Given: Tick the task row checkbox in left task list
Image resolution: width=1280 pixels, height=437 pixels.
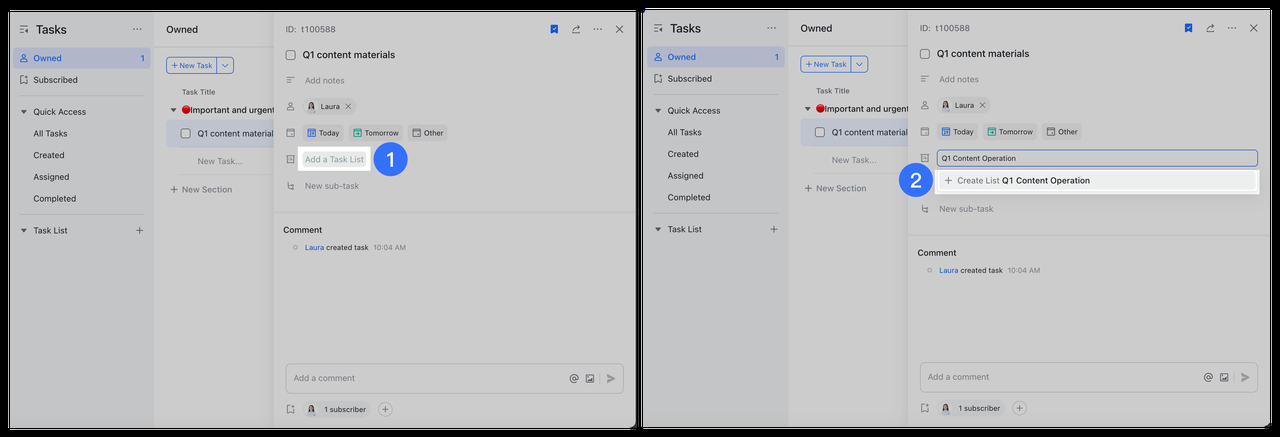Looking at the screenshot, I should tap(185, 133).
